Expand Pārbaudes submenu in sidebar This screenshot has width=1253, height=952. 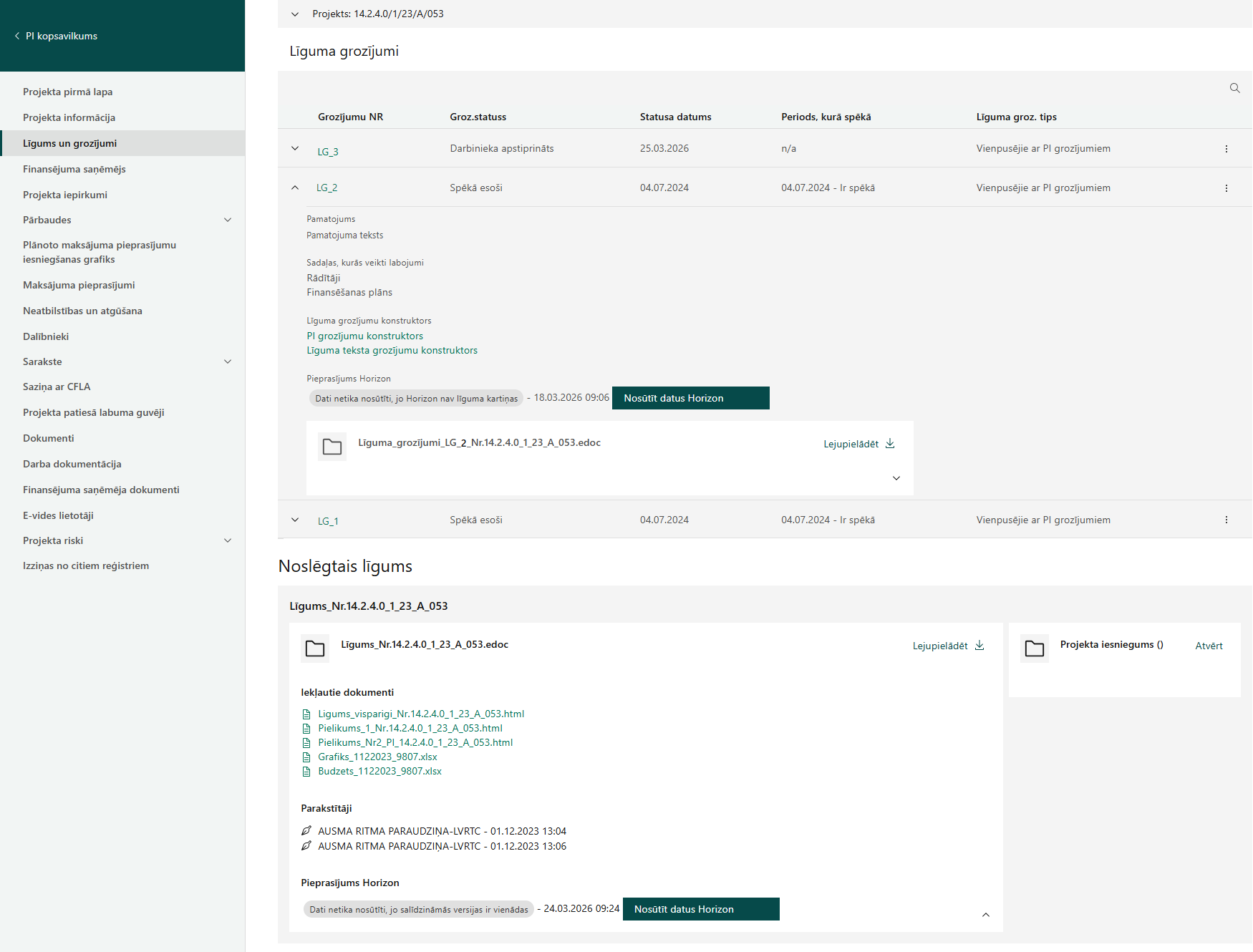(x=228, y=220)
